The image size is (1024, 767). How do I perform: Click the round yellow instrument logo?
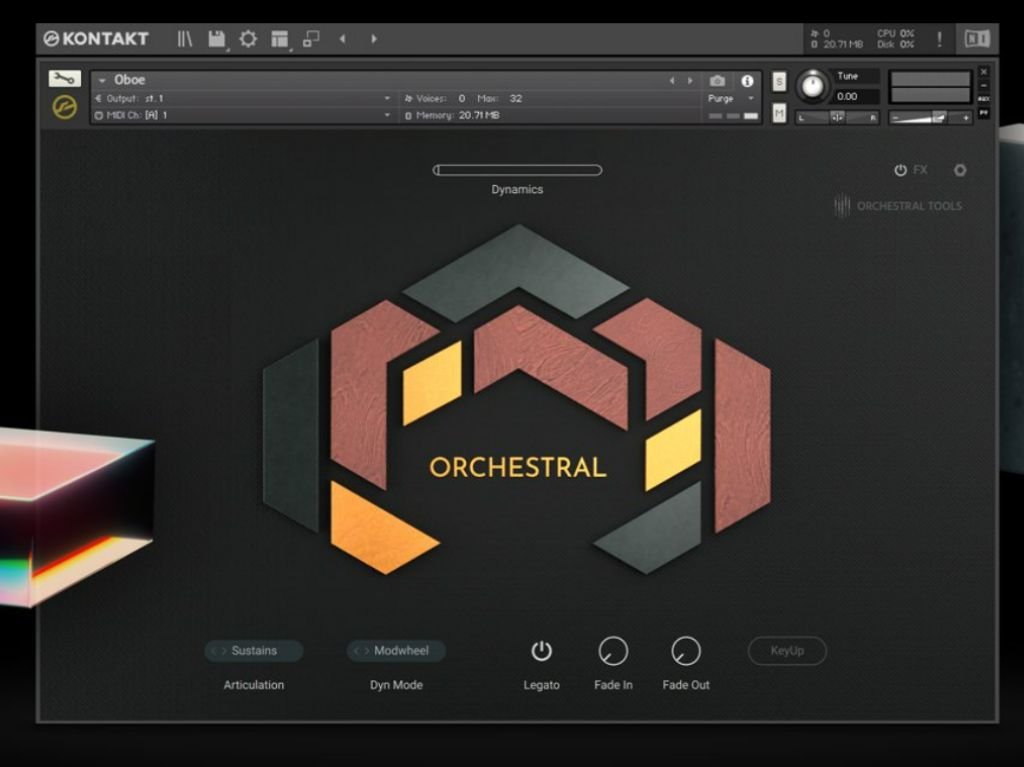click(65, 107)
